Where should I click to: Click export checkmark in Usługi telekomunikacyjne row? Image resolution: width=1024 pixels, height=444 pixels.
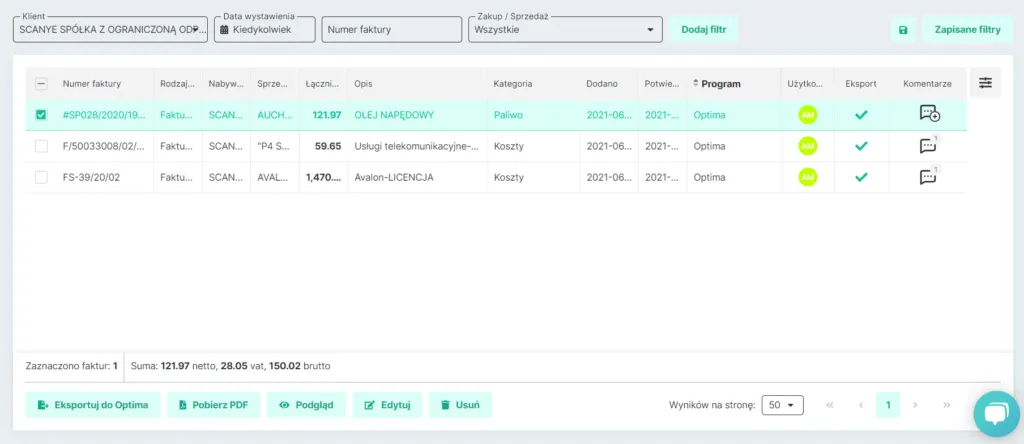861,146
